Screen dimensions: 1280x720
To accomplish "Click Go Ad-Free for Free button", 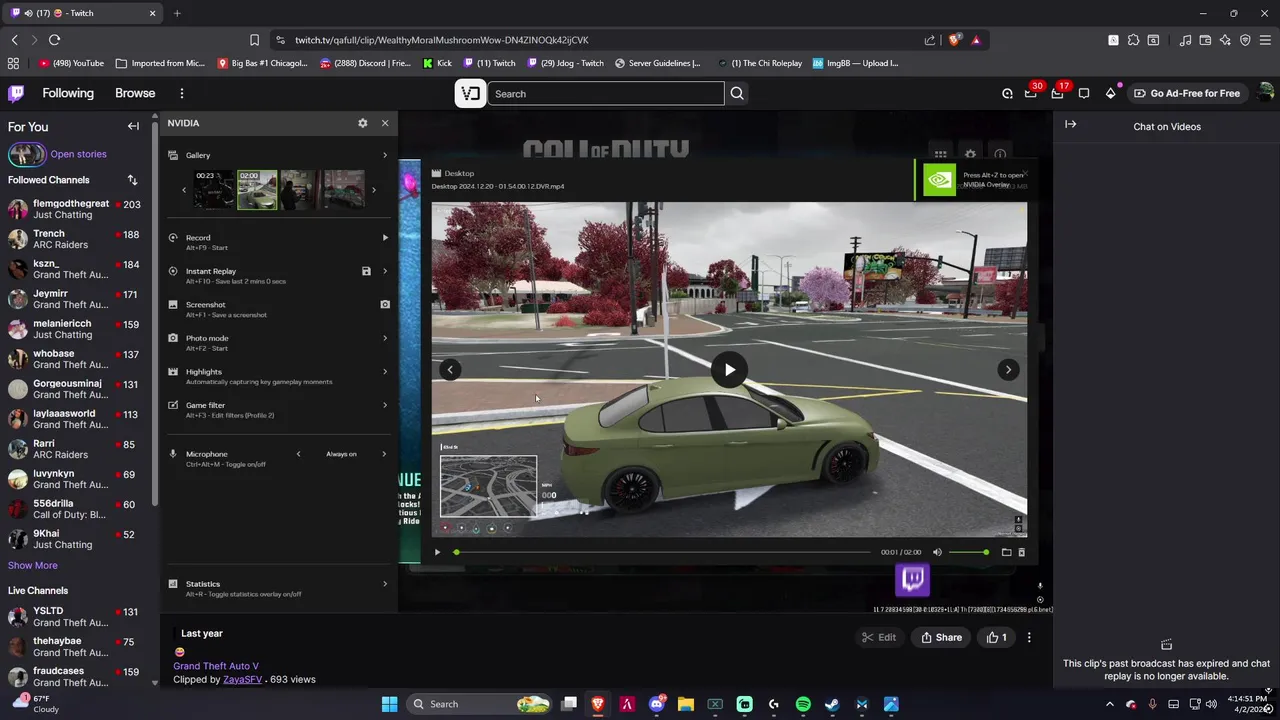I will pyautogui.click(x=1188, y=93).
